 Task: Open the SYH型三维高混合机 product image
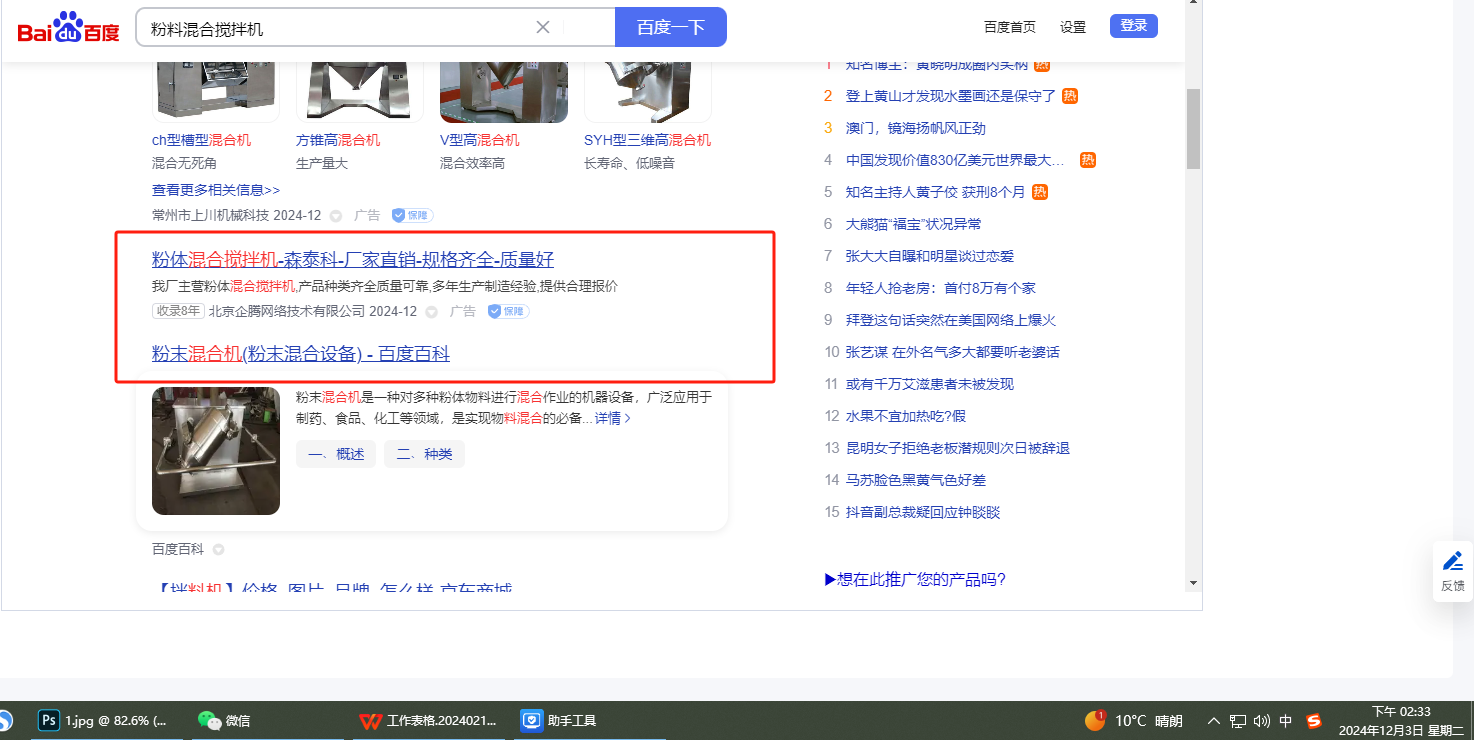click(648, 91)
